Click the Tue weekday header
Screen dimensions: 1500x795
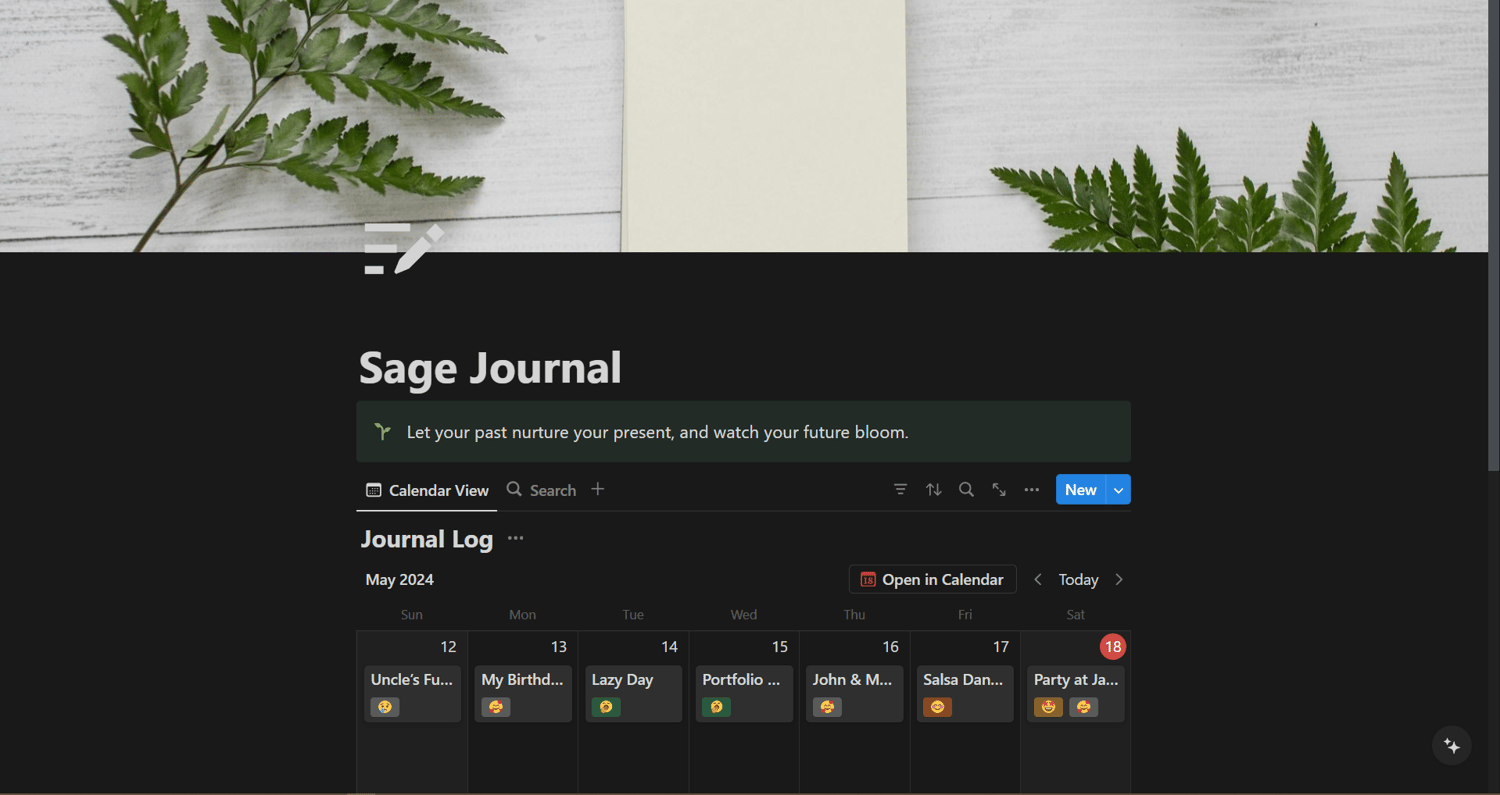633,615
